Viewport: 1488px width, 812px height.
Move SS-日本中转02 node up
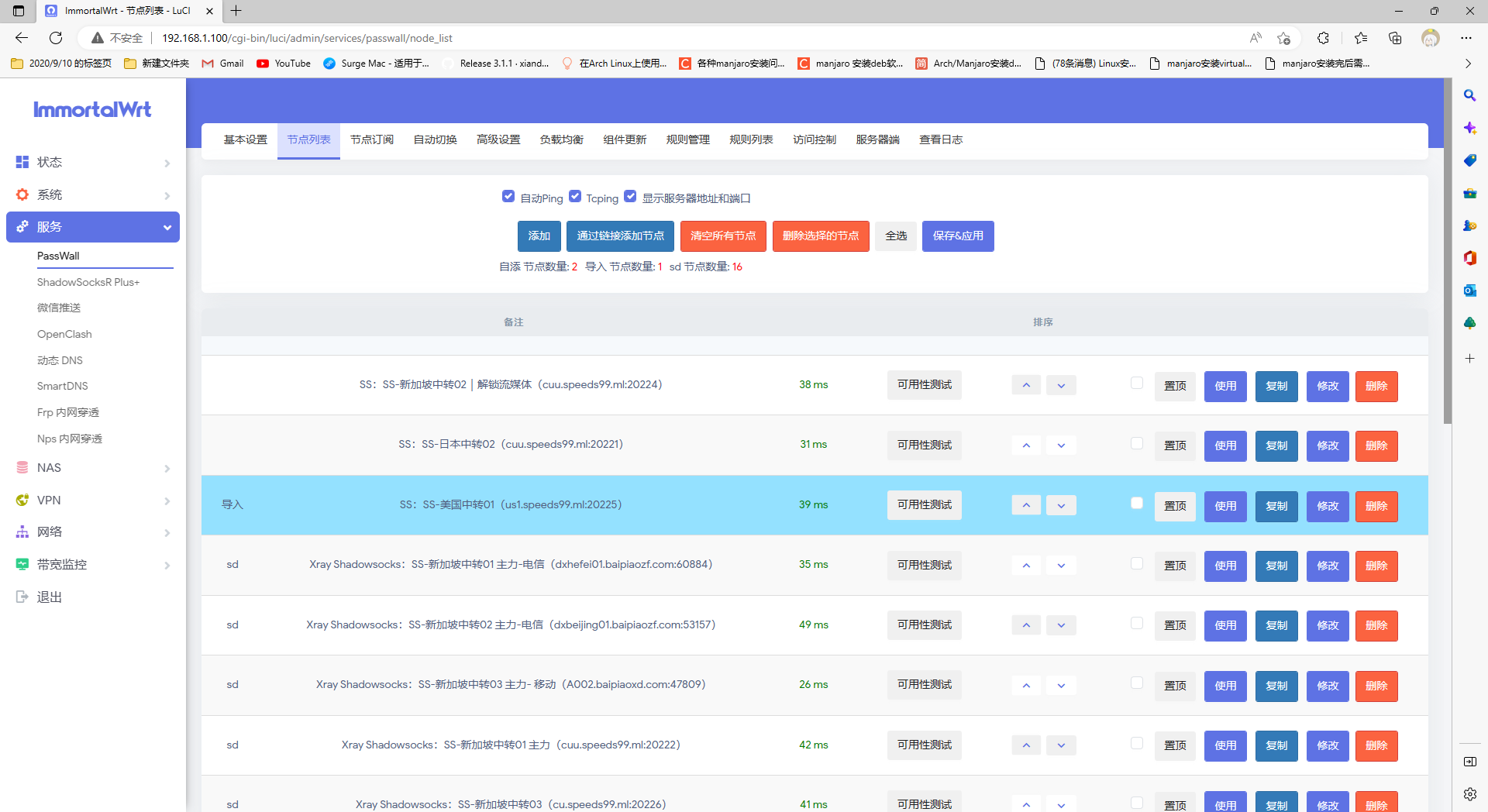tap(1026, 446)
